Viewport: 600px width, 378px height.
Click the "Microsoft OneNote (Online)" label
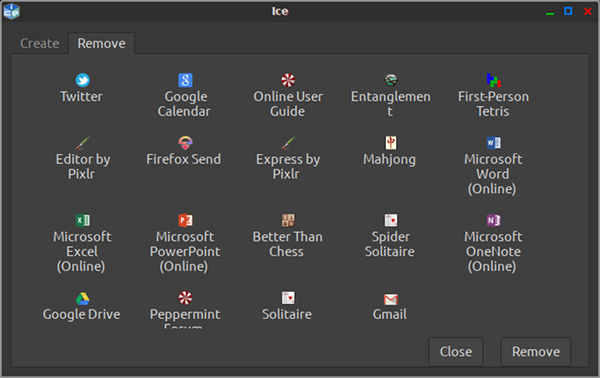tap(493, 251)
